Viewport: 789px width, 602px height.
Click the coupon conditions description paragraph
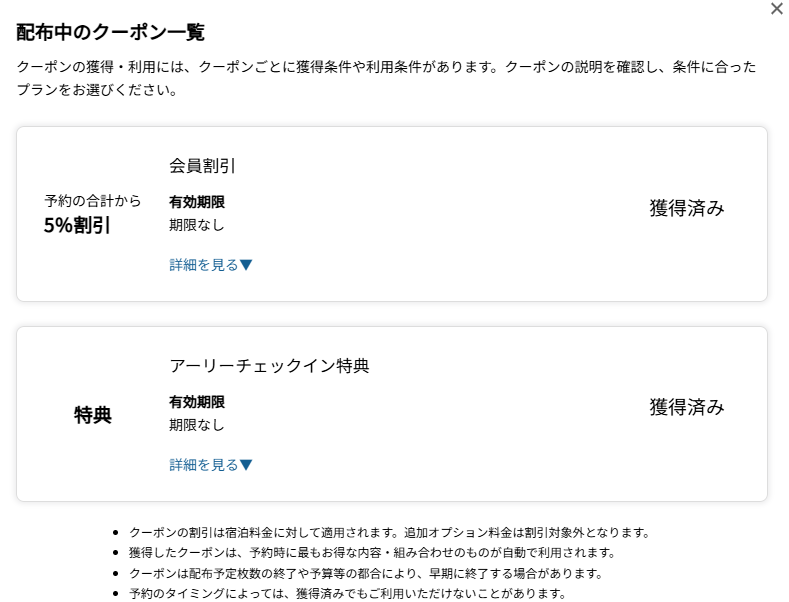coord(387,78)
